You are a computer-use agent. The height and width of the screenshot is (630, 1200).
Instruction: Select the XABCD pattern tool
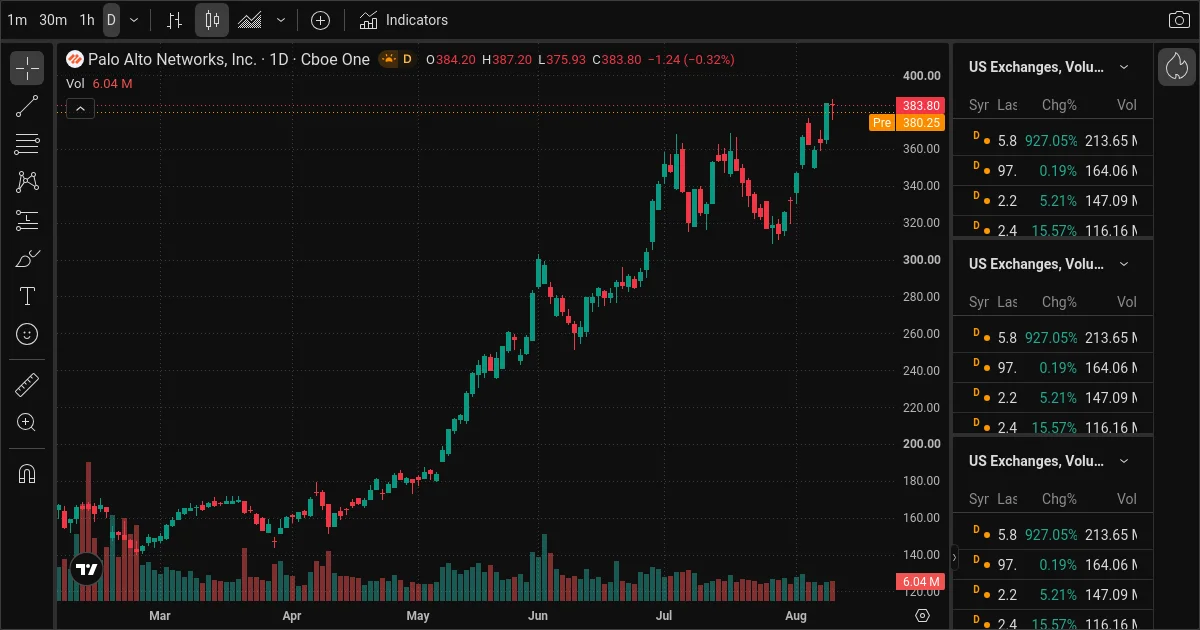coord(27,182)
